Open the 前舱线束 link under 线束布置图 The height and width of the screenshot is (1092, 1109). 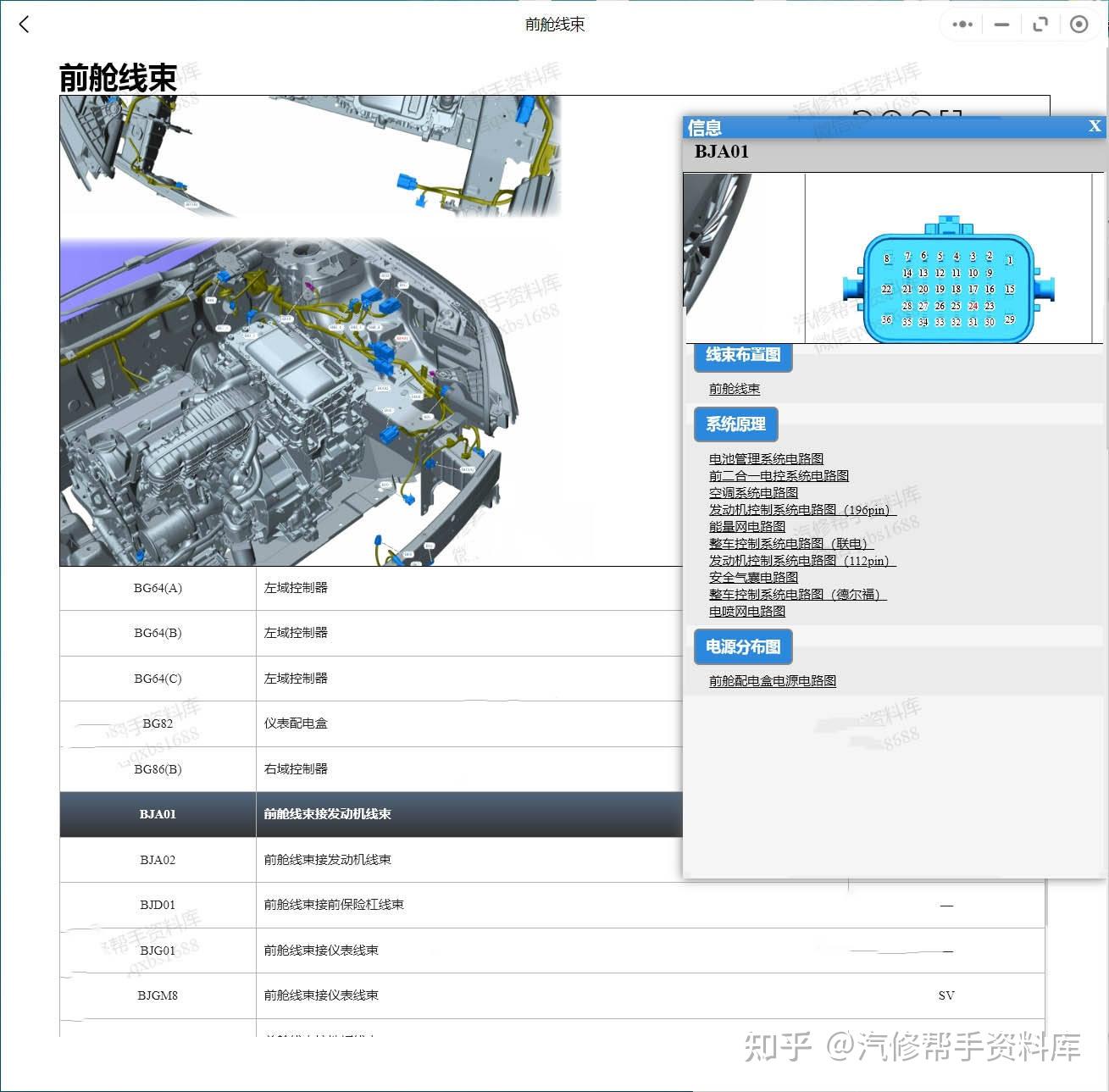tap(734, 389)
